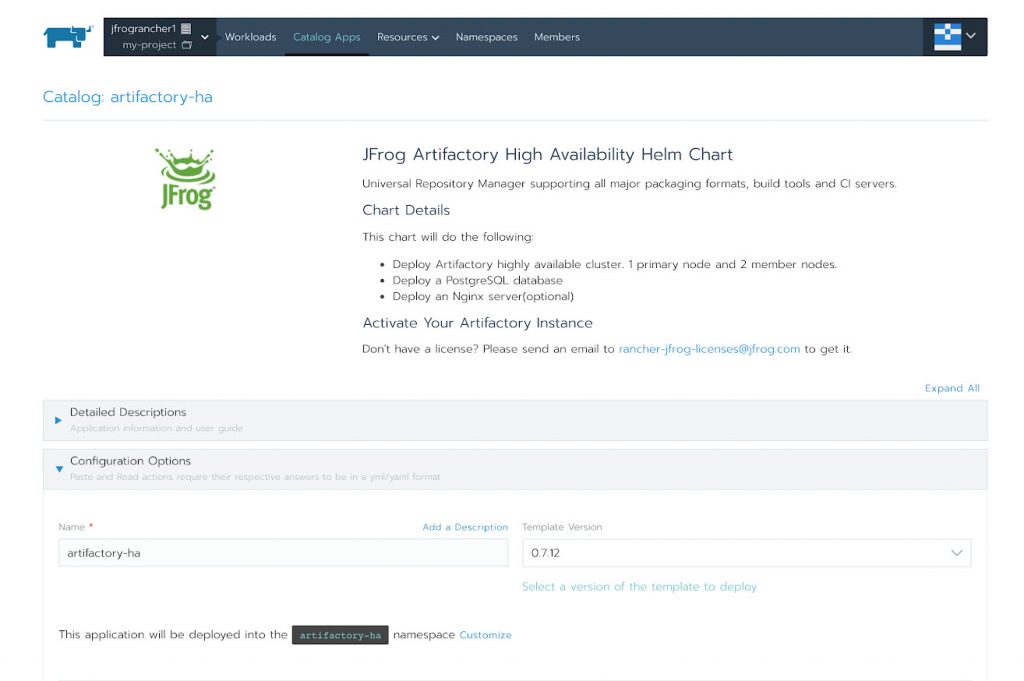Image resolution: width=1024 pixels, height=681 pixels.
Task: Click the rancher-jfrog-licenses@jfrog.com email link
Action: 709,349
